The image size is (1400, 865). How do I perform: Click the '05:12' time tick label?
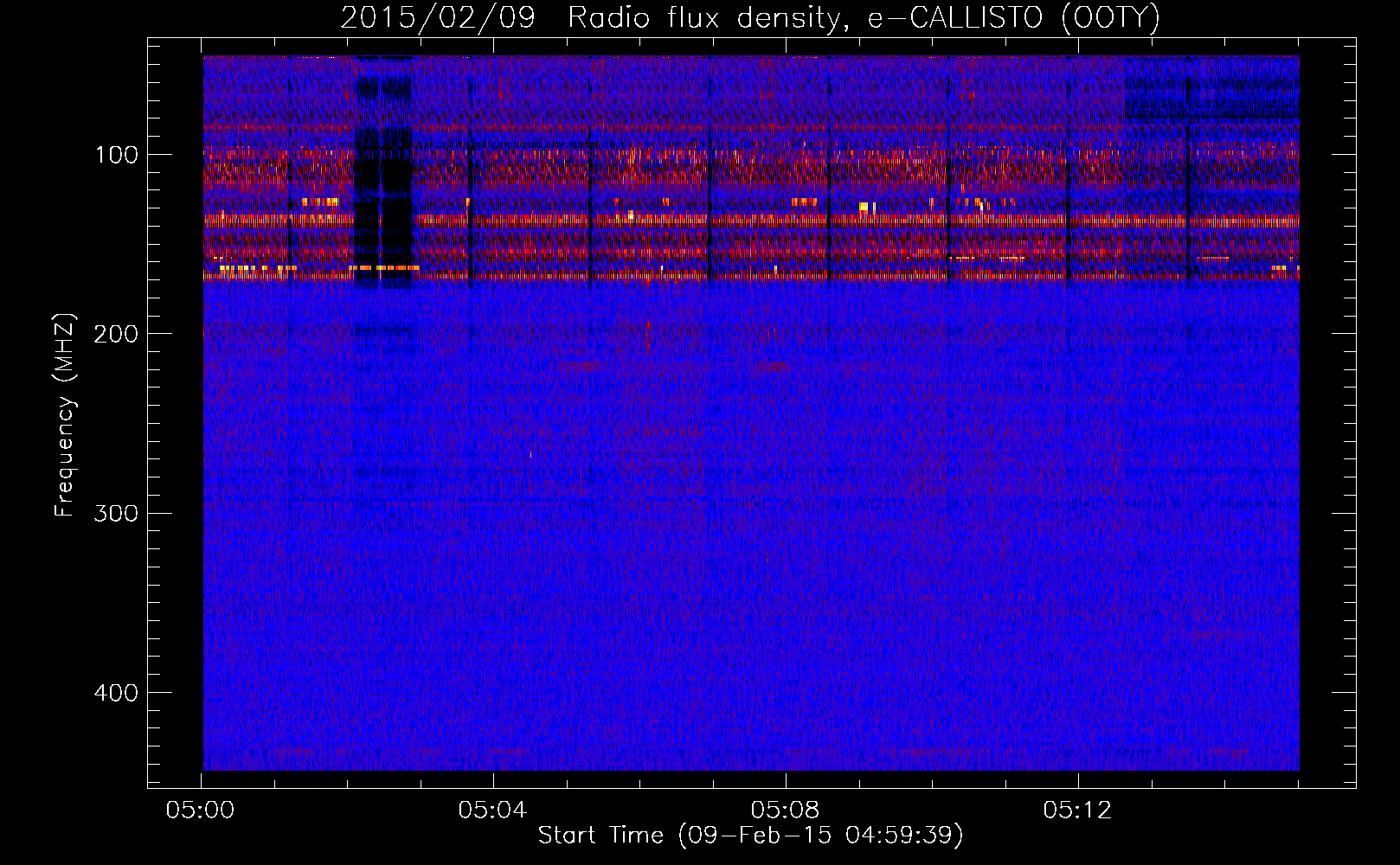click(1077, 811)
